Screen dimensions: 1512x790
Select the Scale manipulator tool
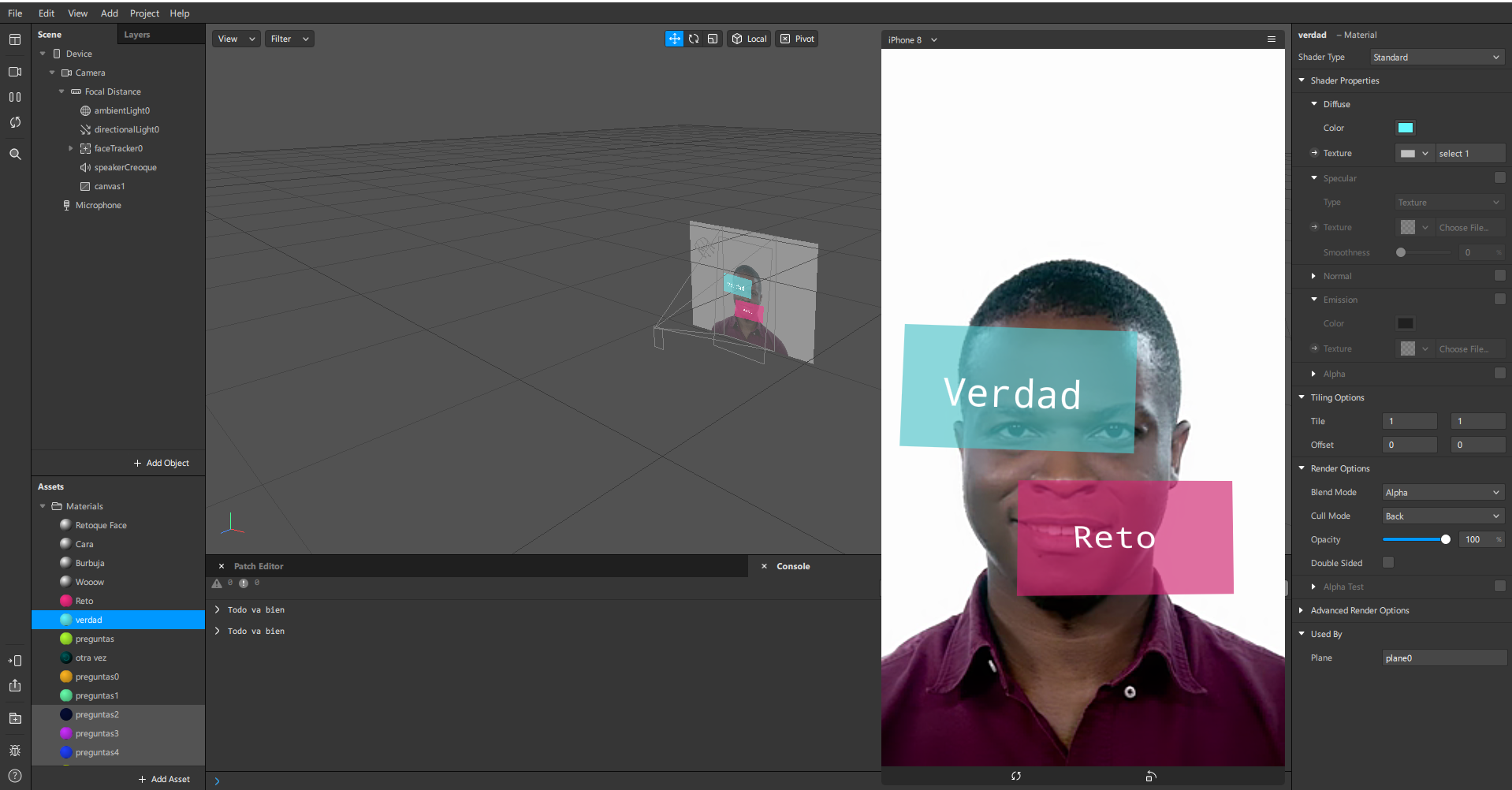[713, 39]
